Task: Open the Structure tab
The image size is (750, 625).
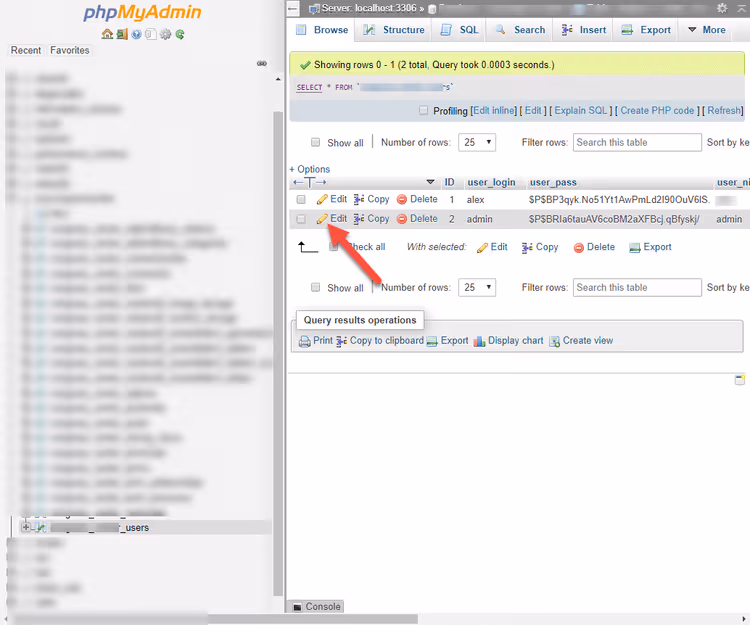Action: [394, 30]
